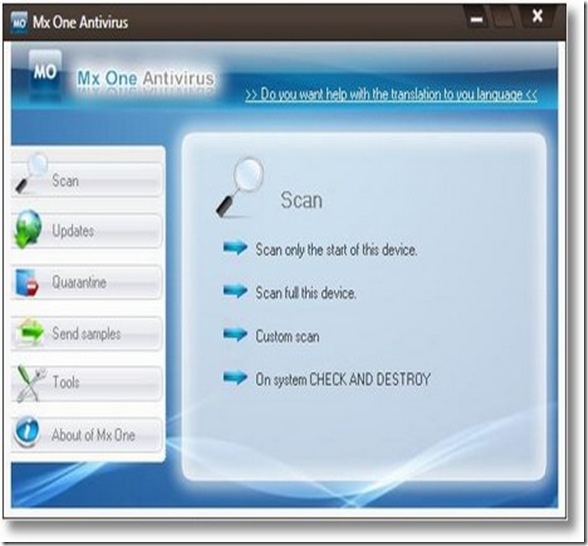Open the Tools section

pyautogui.click(x=87, y=383)
